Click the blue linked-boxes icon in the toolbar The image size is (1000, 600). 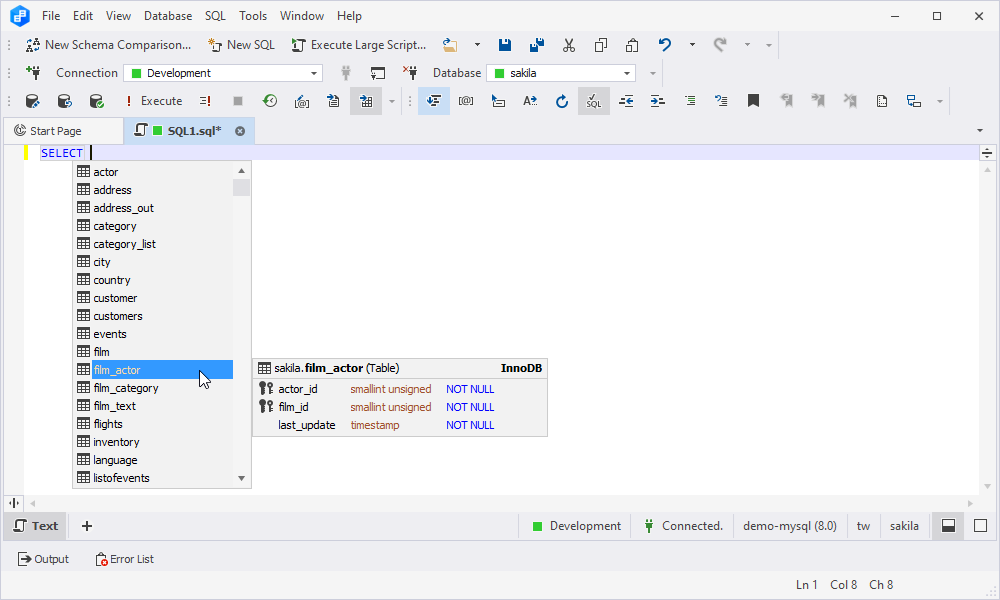click(914, 101)
